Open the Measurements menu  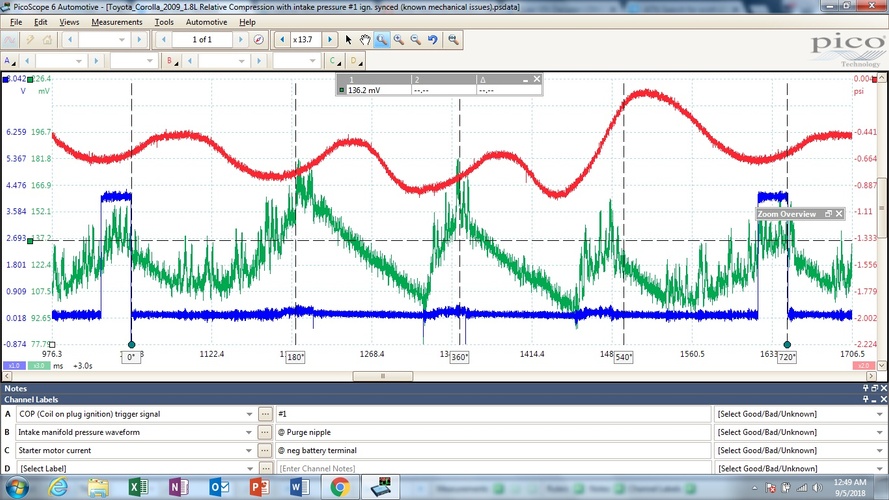tap(117, 22)
